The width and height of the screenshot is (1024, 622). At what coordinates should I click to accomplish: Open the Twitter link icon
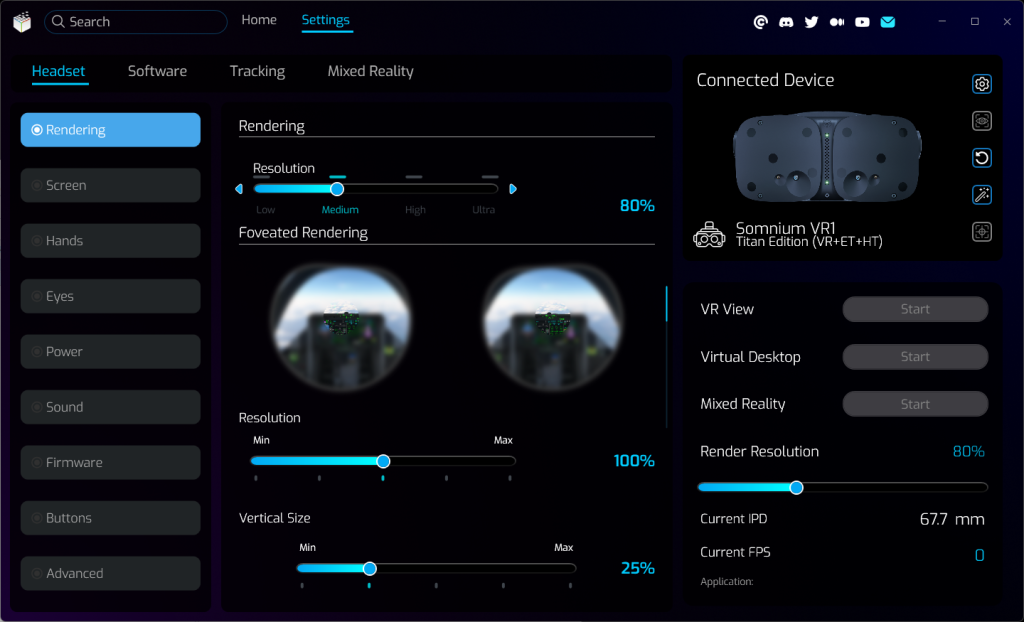(811, 22)
